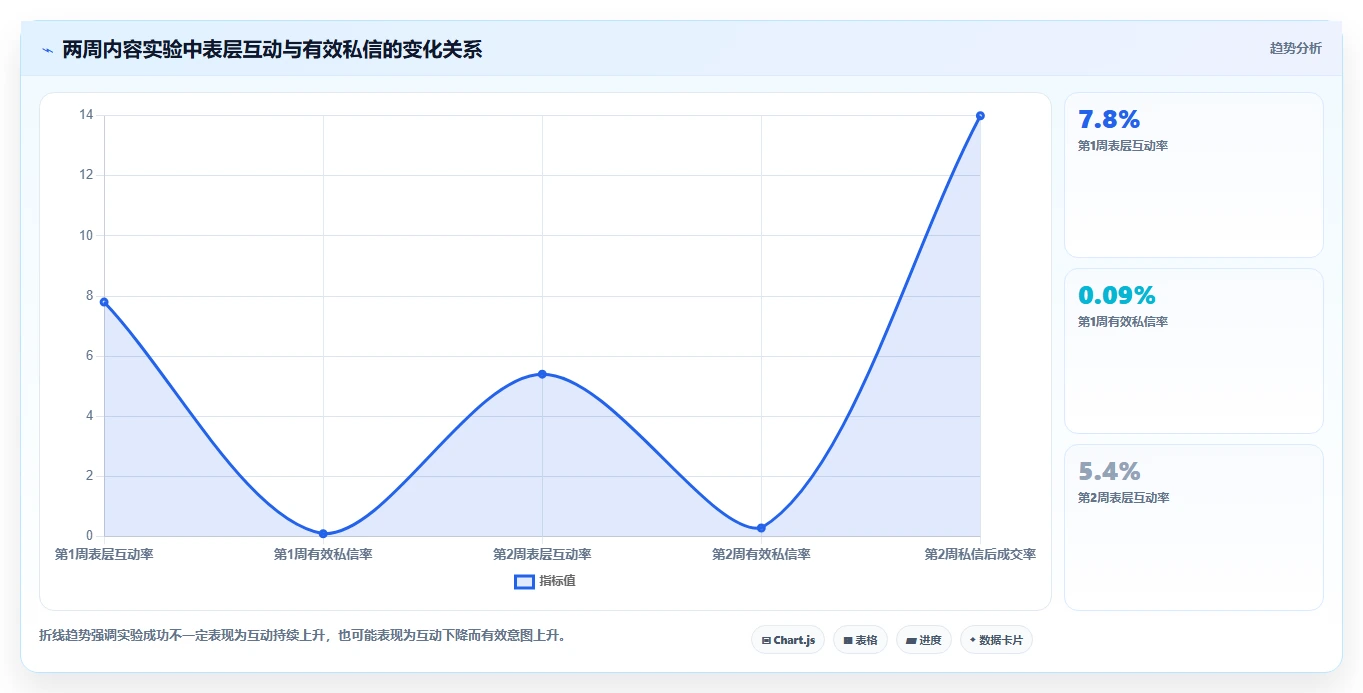Click the y-axis value 6
Viewport: 1363px width, 693px height.
(x=89, y=356)
